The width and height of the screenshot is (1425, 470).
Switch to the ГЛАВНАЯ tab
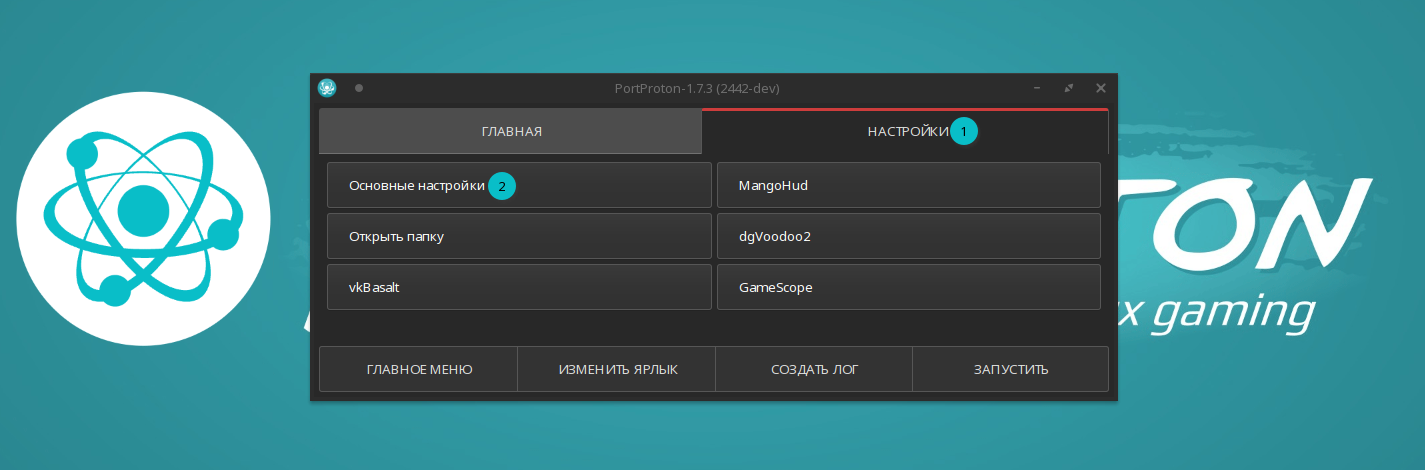tap(511, 131)
